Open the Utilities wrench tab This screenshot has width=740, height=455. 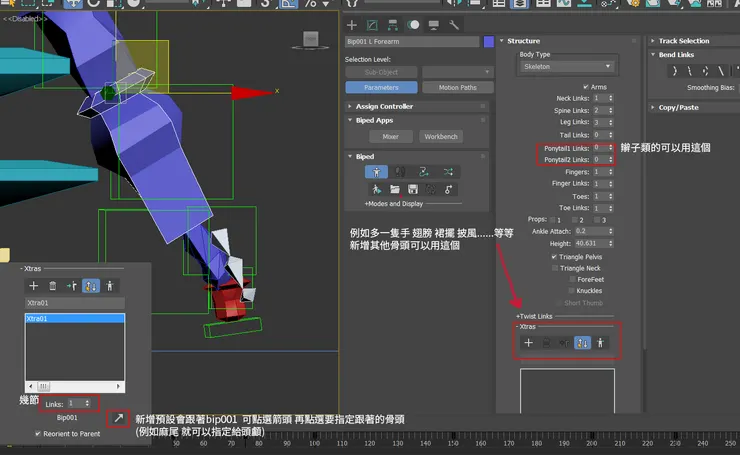(454, 24)
